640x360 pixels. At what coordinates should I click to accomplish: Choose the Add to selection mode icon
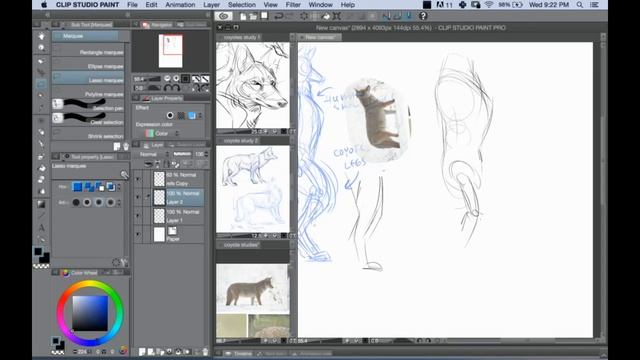(x=89, y=187)
